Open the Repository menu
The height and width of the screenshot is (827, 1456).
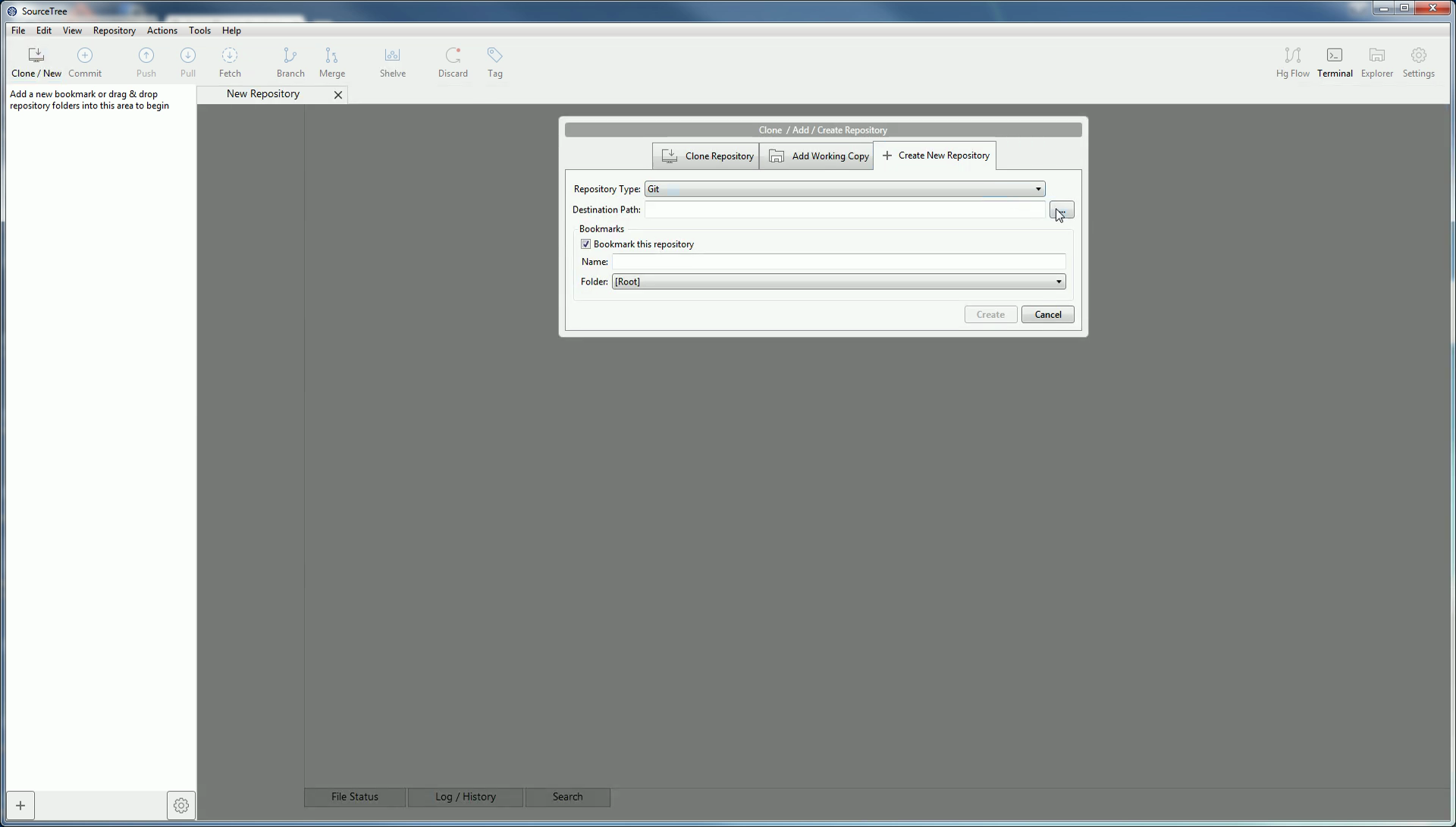(114, 30)
